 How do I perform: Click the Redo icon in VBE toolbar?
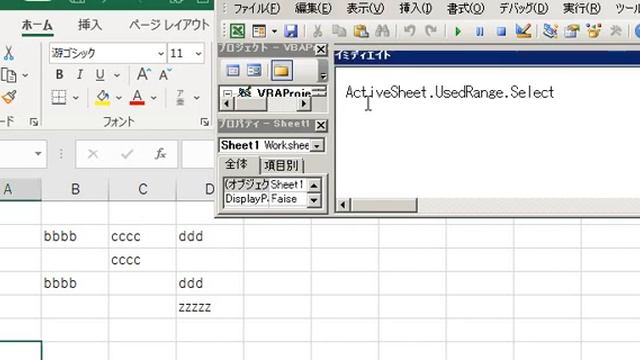tap(431, 31)
